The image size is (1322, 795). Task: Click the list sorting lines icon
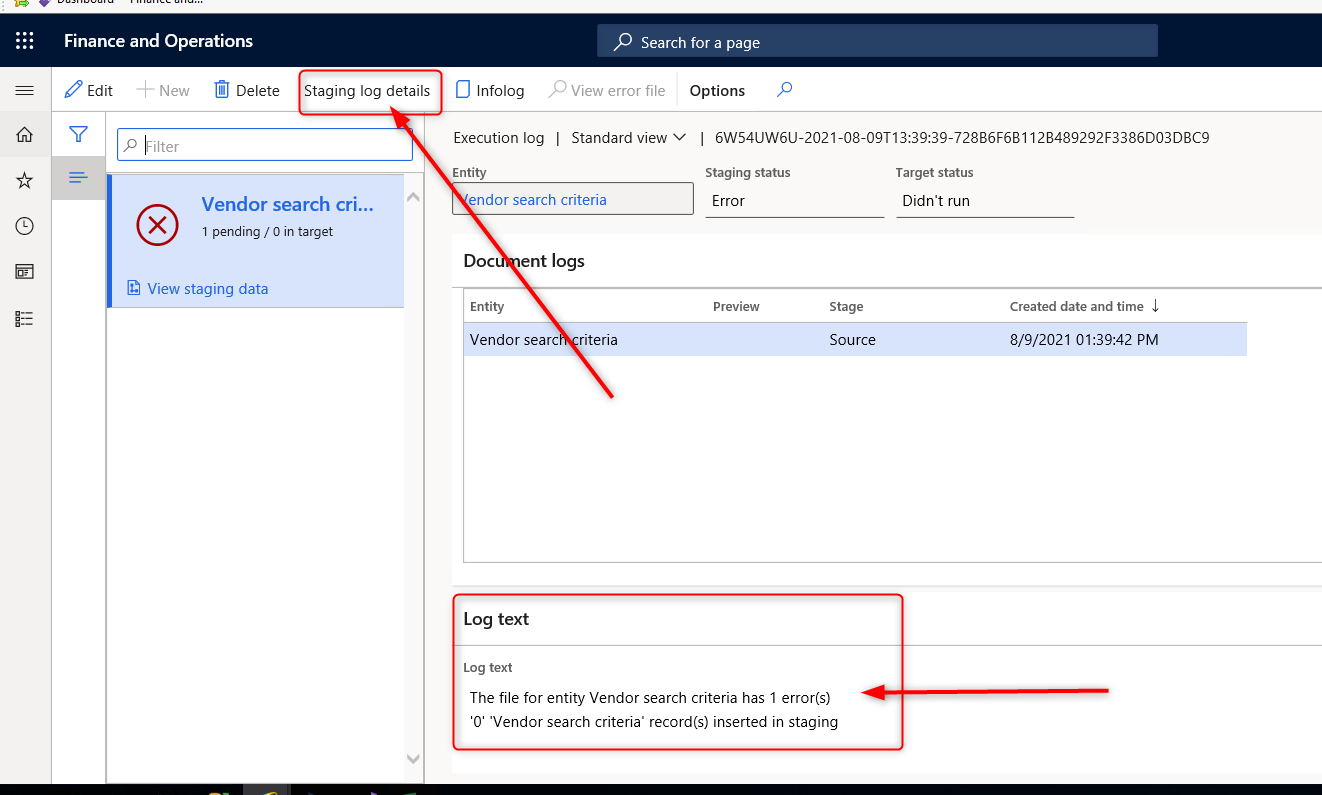pos(79,177)
